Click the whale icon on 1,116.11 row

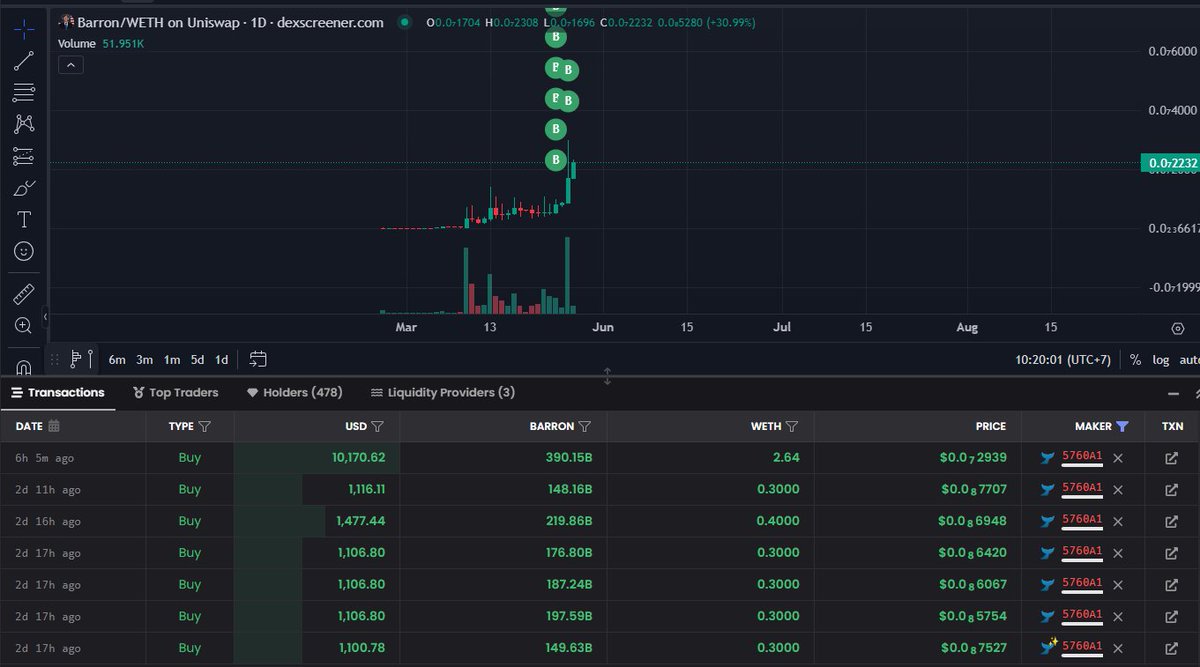click(1048, 490)
